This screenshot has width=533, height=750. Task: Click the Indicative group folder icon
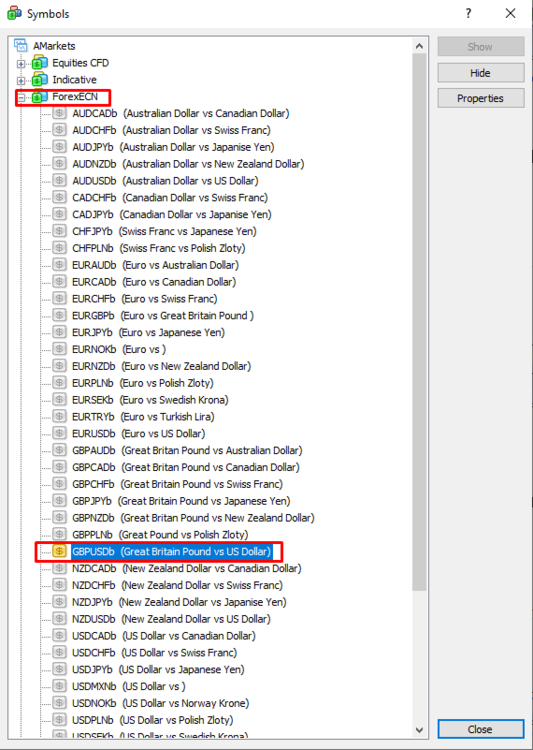pos(40,79)
